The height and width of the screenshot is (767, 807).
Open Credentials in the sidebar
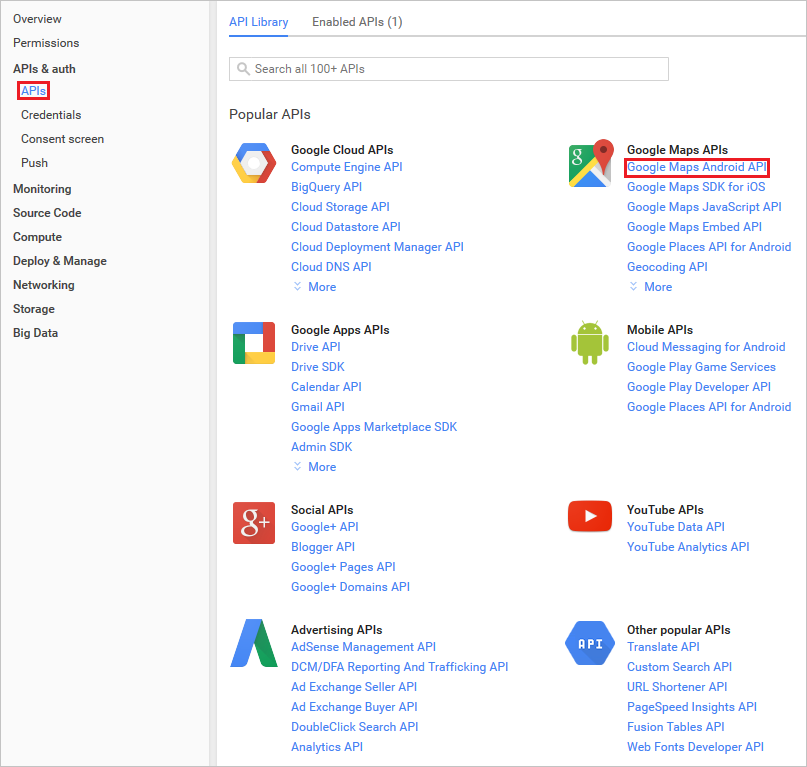[51, 115]
